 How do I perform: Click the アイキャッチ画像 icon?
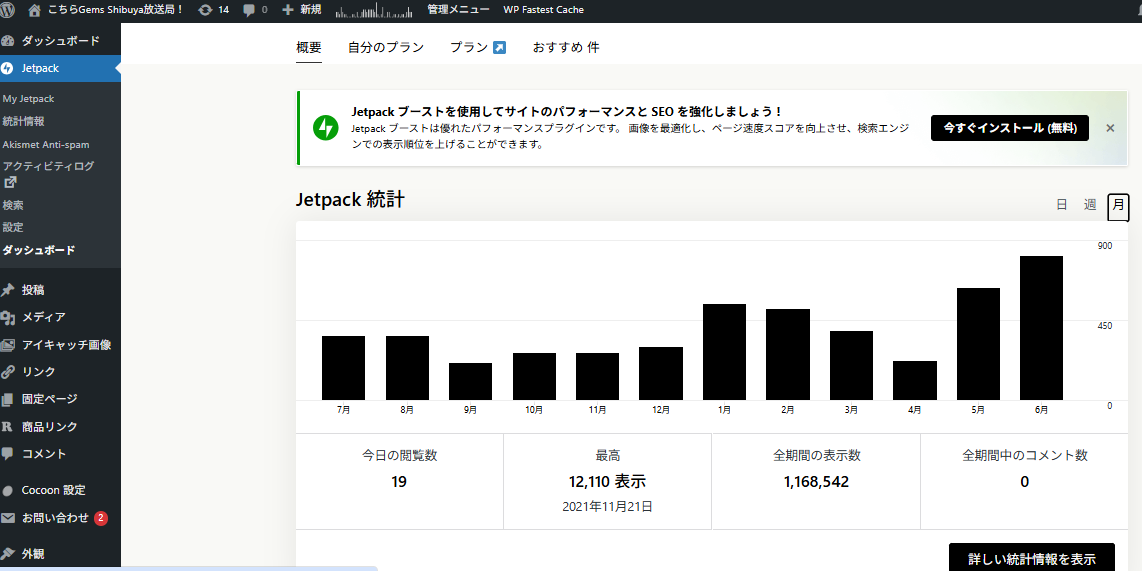tap(7, 345)
